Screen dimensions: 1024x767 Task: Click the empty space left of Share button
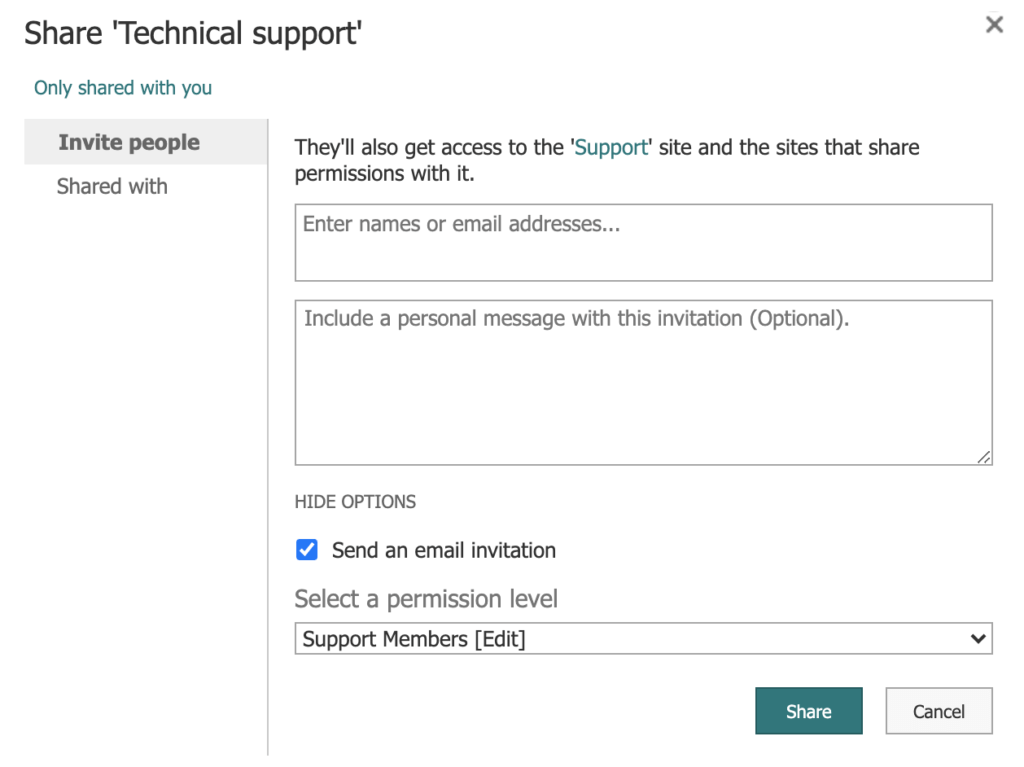(x=520, y=711)
